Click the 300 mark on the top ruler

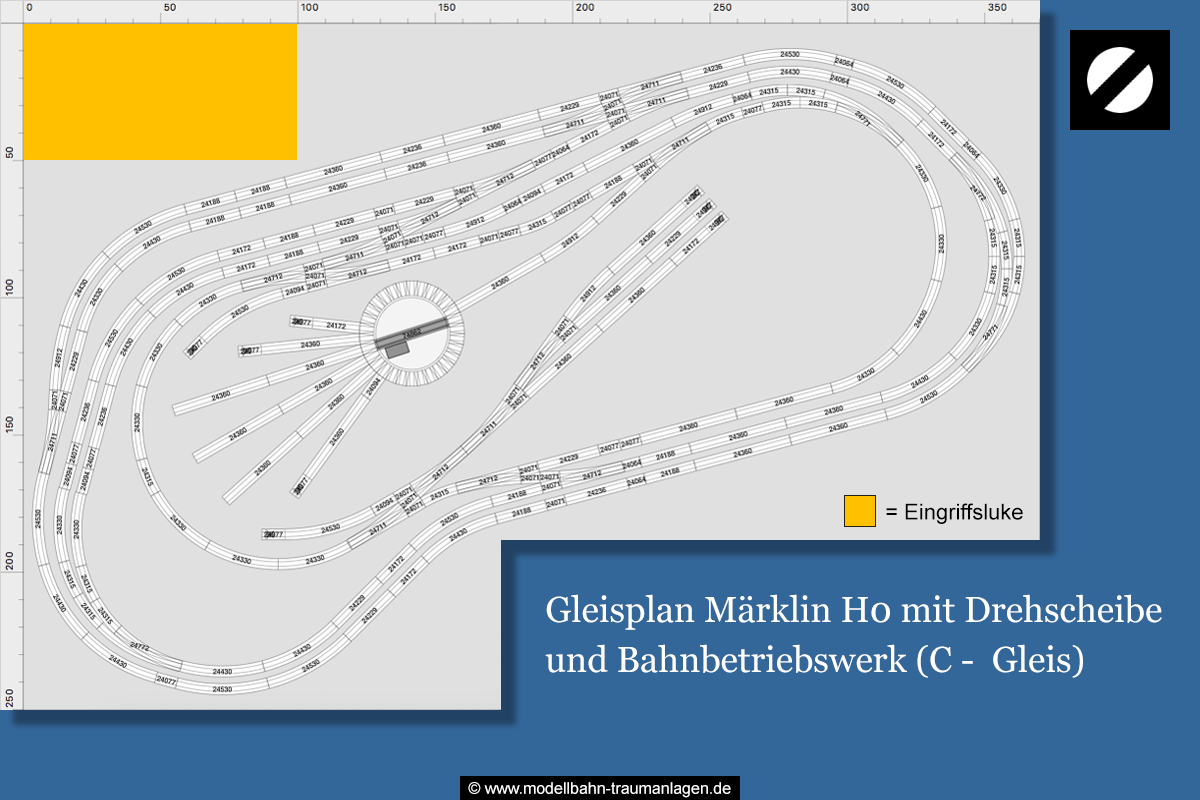point(859,7)
